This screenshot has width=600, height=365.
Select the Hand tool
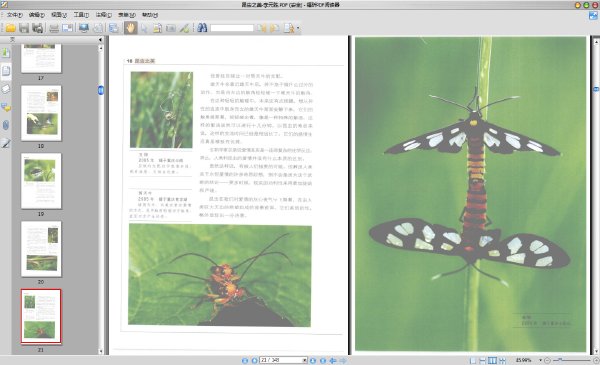pyautogui.click(x=130, y=28)
